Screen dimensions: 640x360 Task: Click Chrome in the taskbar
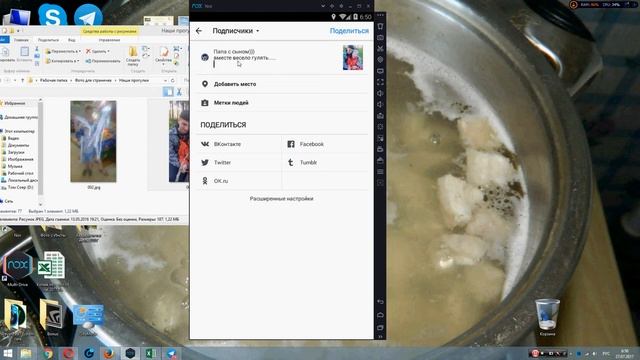pyautogui.click(x=48, y=353)
